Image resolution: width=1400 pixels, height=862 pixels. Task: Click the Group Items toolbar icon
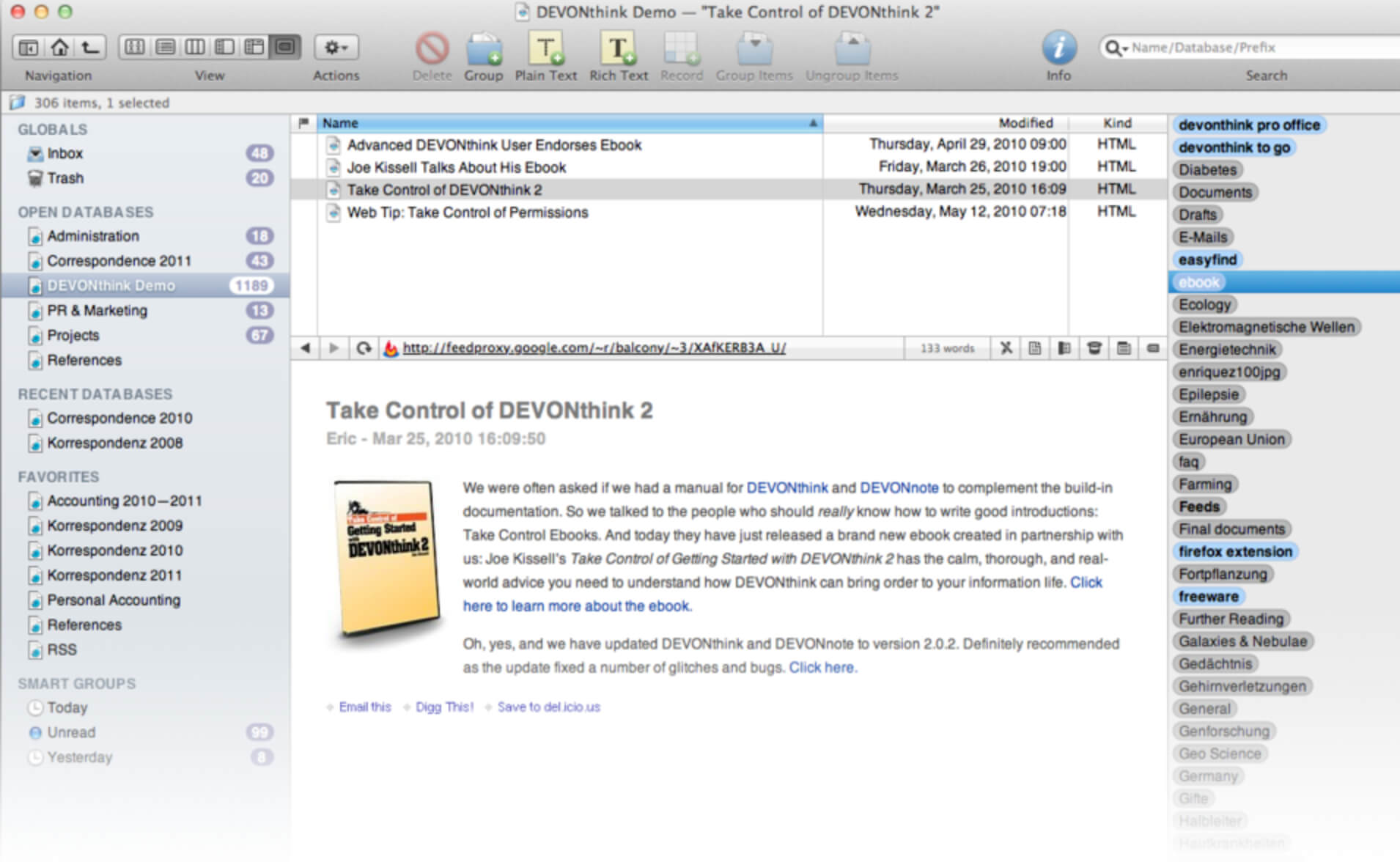[754, 48]
